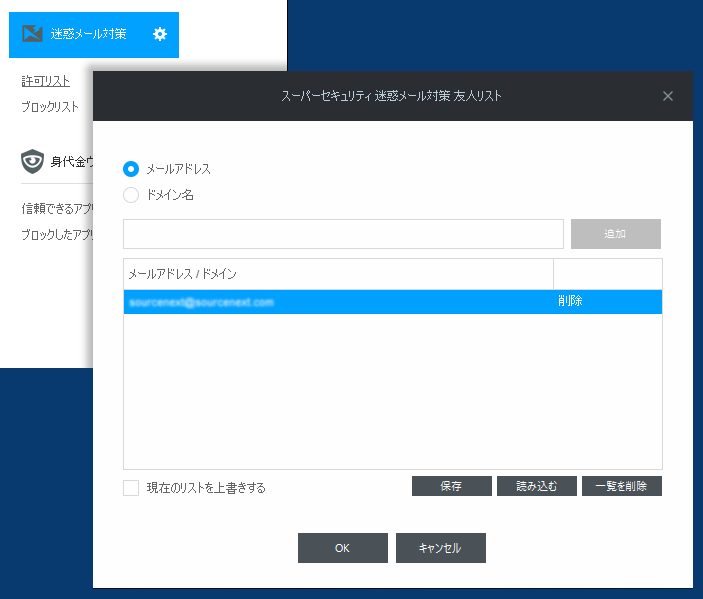Click the ransomware shield eye icon
The width and height of the screenshot is (703, 599).
(x=33, y=161)
